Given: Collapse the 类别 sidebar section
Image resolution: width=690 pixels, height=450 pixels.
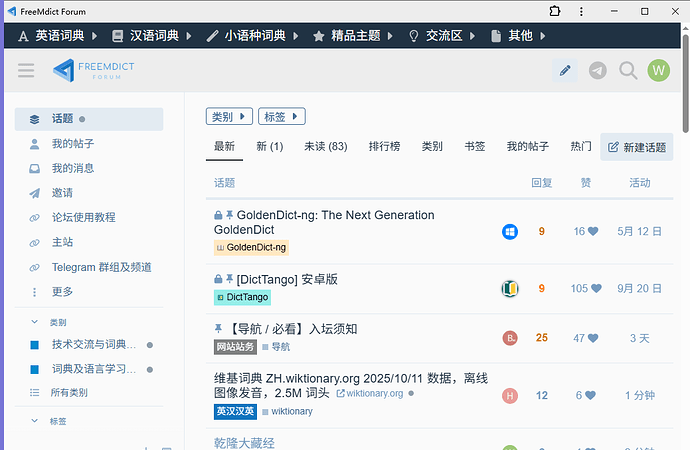Looking at the screenshot, I should [37, 323].
